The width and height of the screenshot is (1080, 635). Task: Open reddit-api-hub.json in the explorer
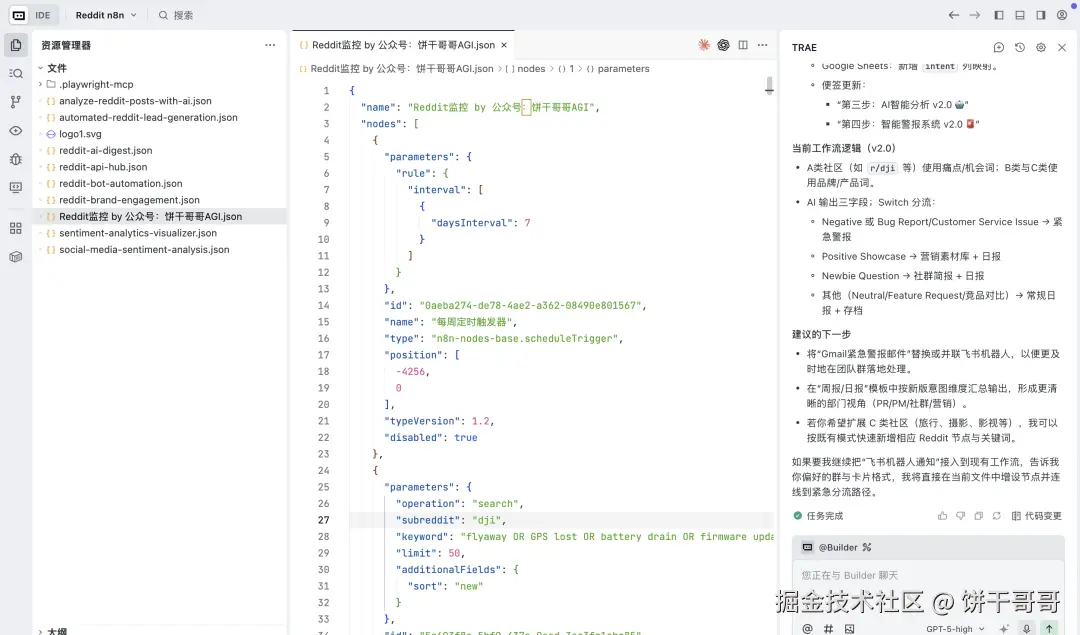pos(103,167)
